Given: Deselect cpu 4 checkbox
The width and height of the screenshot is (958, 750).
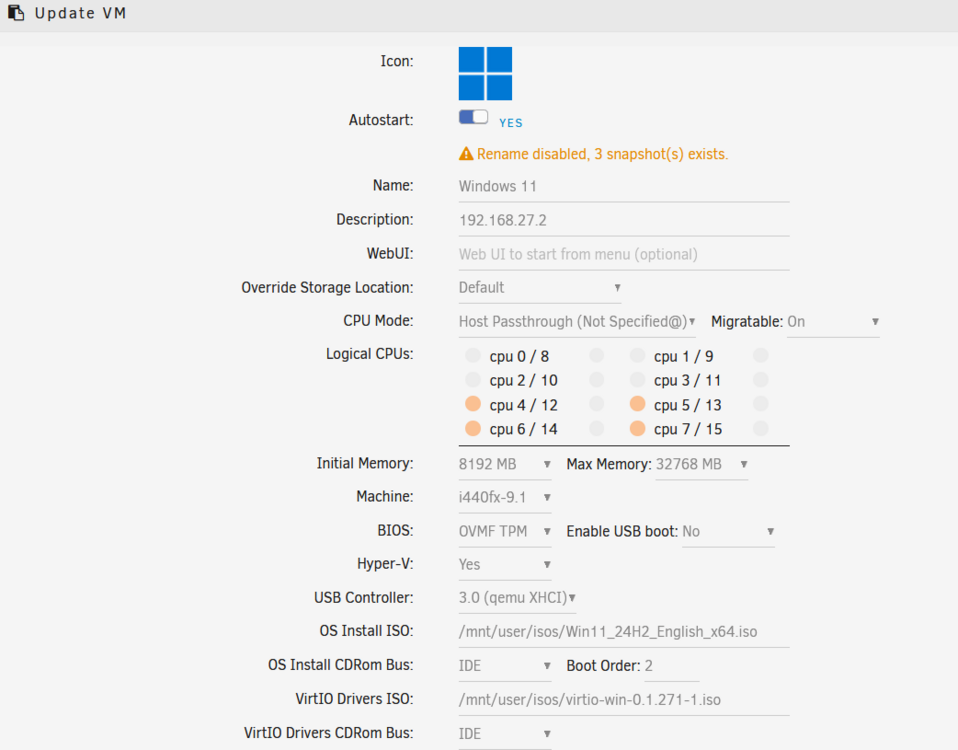Looking at the screenshot, I should [473, 404].
